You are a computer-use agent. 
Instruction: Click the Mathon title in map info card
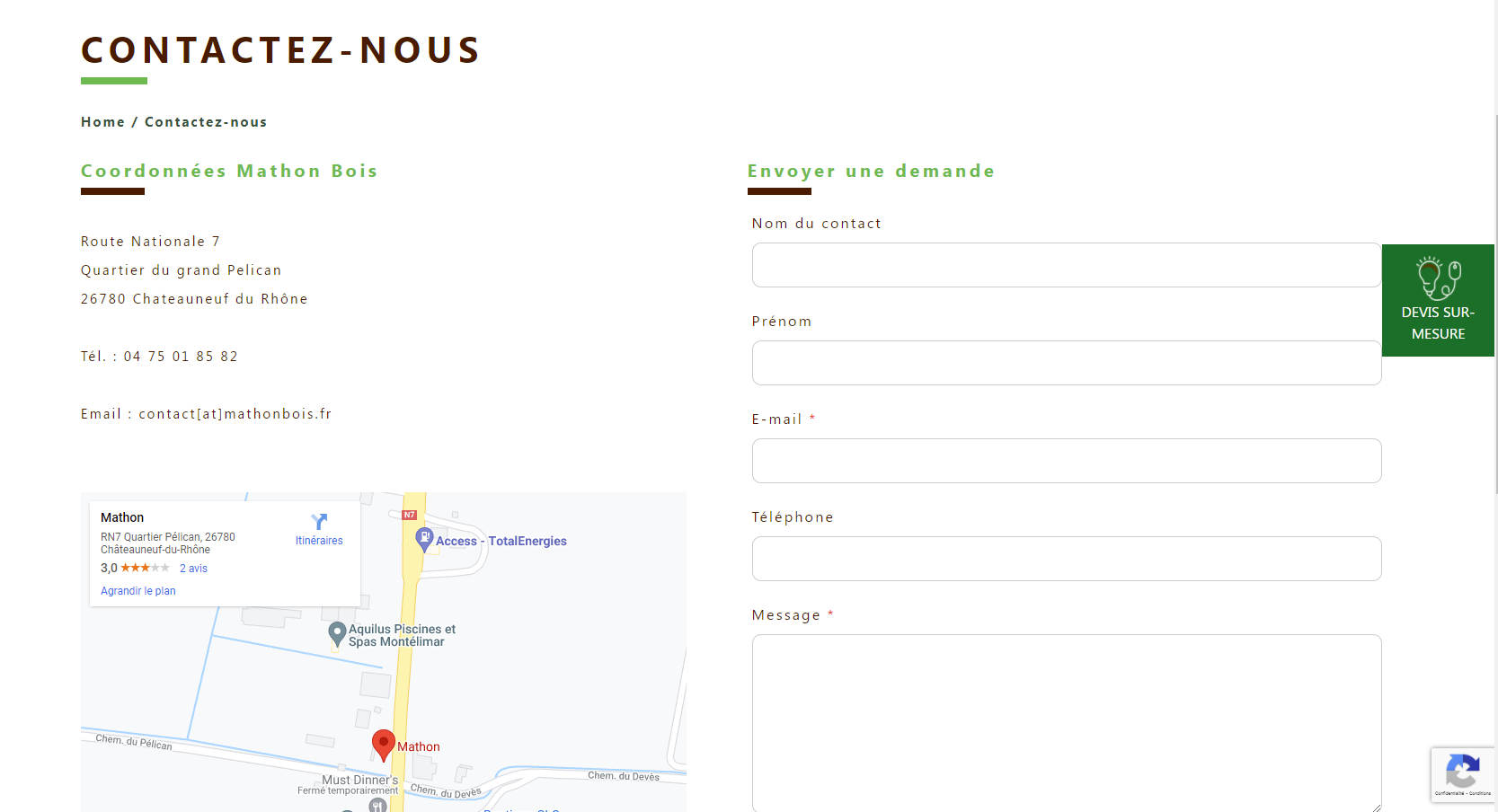pos(122,517)
